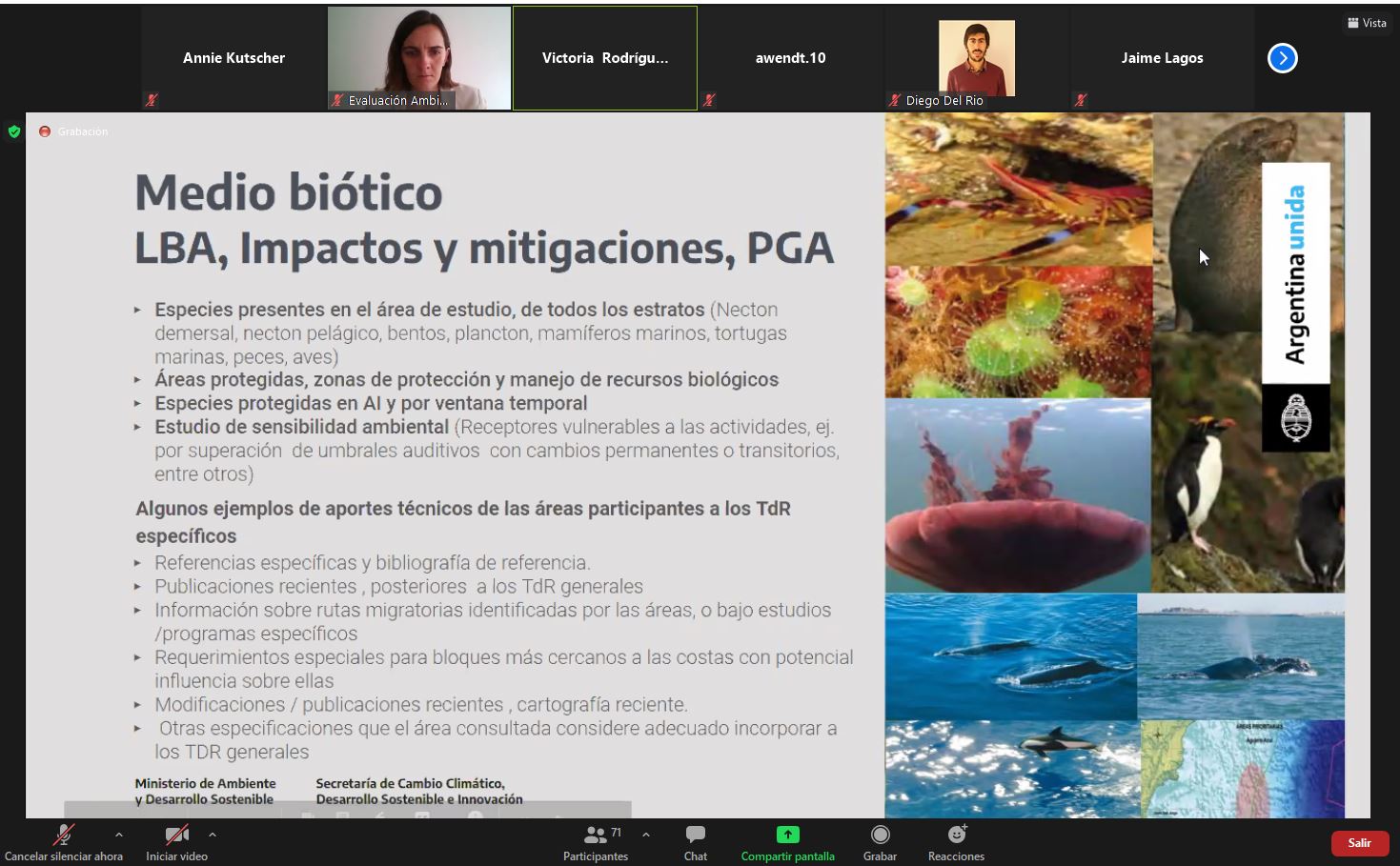
Task: Leave meeting with Salir button
Action: pos(1359,843)
